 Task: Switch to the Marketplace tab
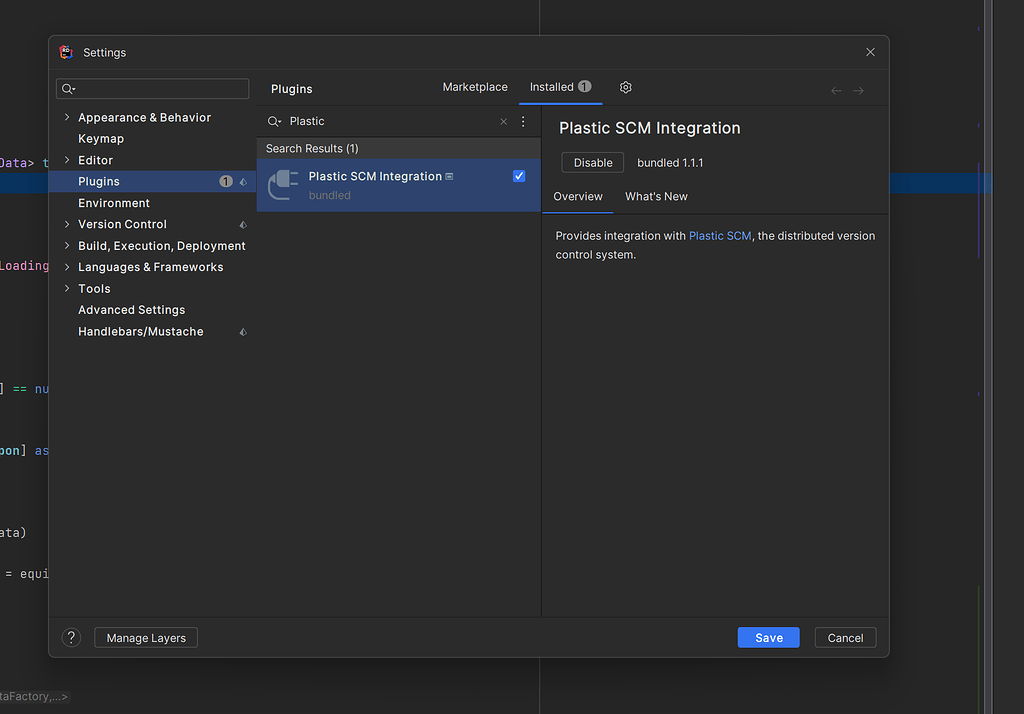475,87
